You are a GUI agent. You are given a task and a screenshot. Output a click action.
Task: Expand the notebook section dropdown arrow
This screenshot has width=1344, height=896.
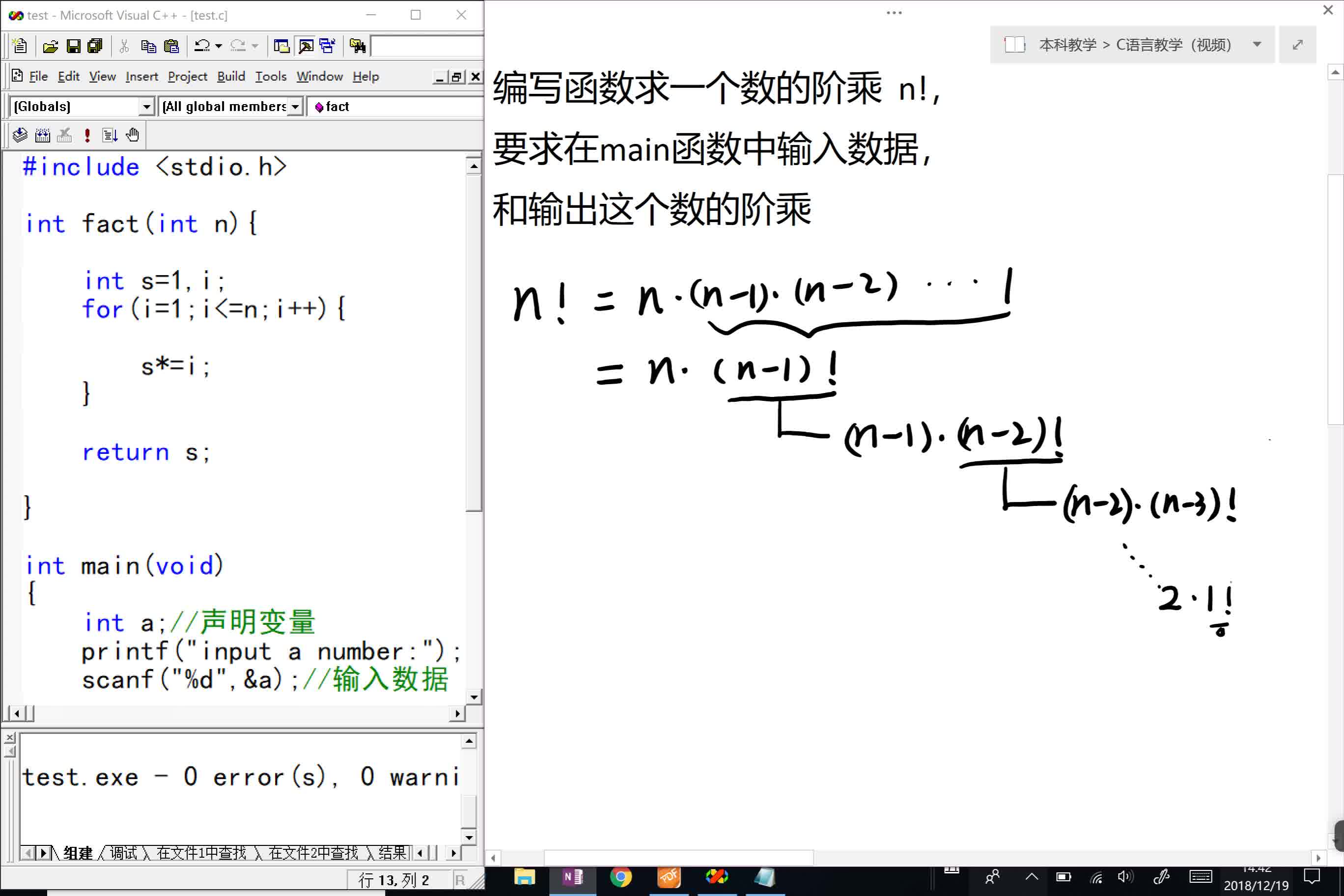[1257, 45]
